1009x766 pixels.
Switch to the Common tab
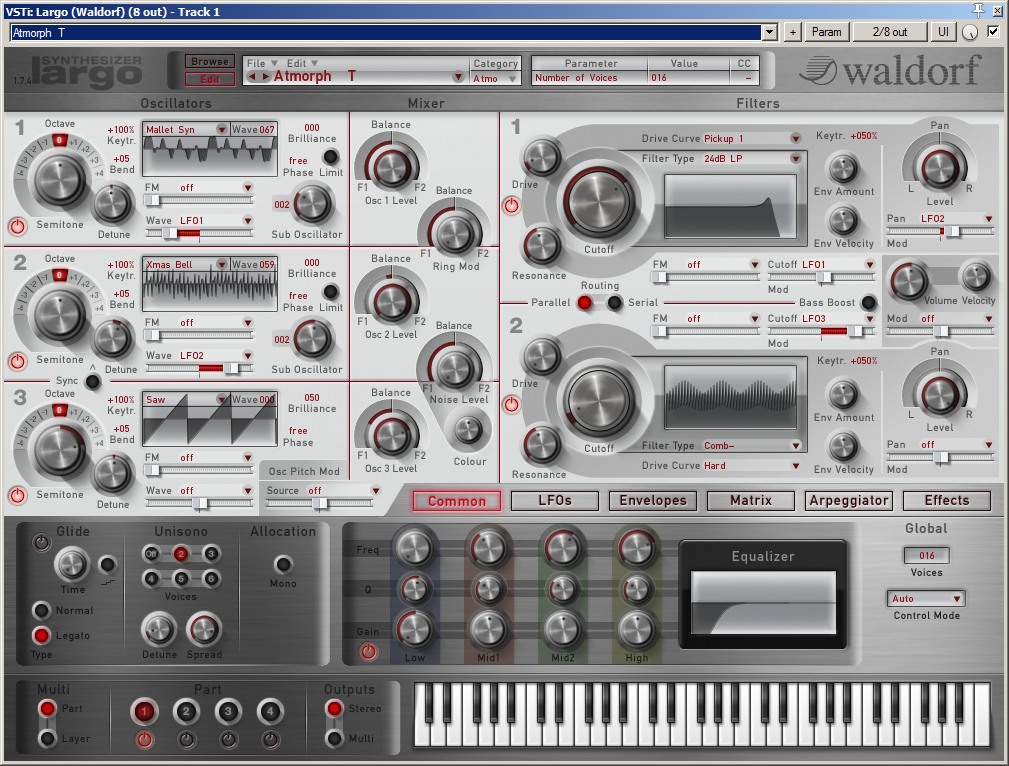point(457,501)
